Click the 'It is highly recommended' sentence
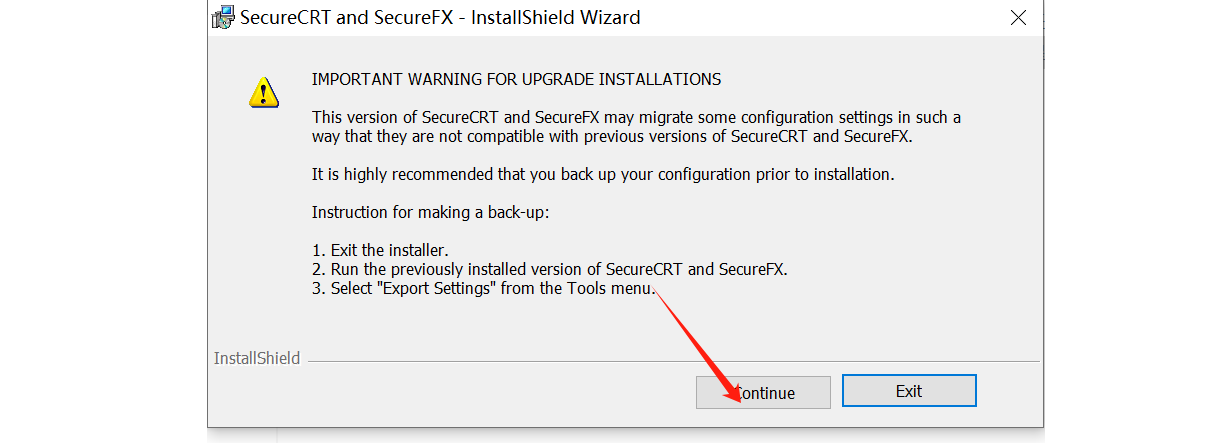The width and height of the screenshot is (1210, 443). coord(602,174)
